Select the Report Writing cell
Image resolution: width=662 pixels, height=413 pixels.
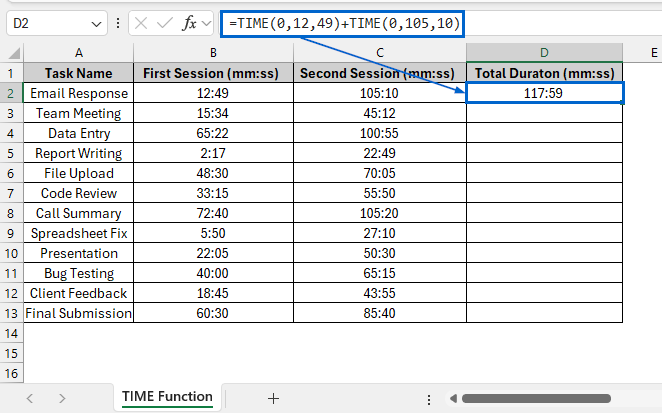pos(79,153)
